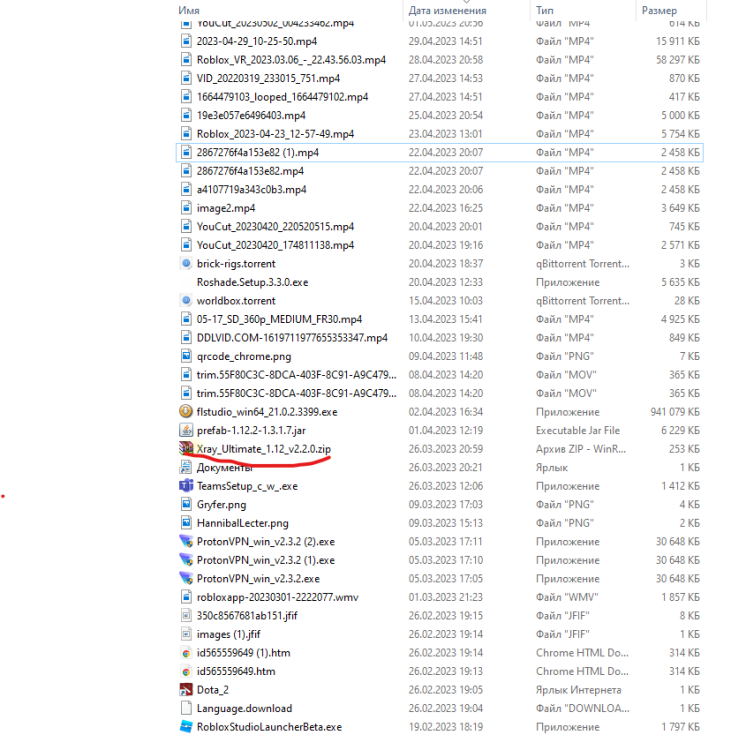Click the robloxapp-20230301-2222077.wmv icon

(x=186, y=597)
